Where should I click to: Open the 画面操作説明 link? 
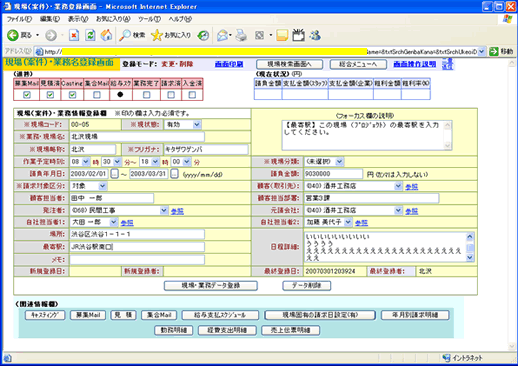pos(414,64)
